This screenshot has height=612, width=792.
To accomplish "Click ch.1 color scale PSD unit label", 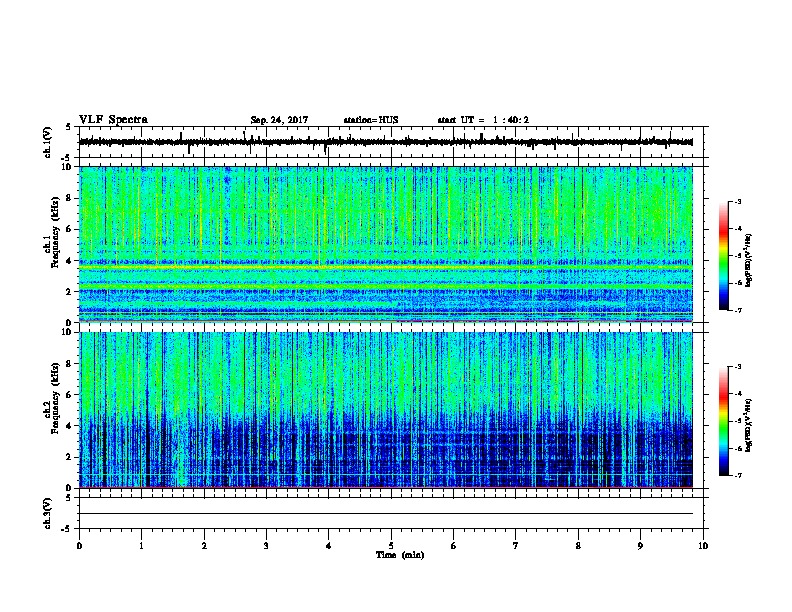I will pos(748,260).
